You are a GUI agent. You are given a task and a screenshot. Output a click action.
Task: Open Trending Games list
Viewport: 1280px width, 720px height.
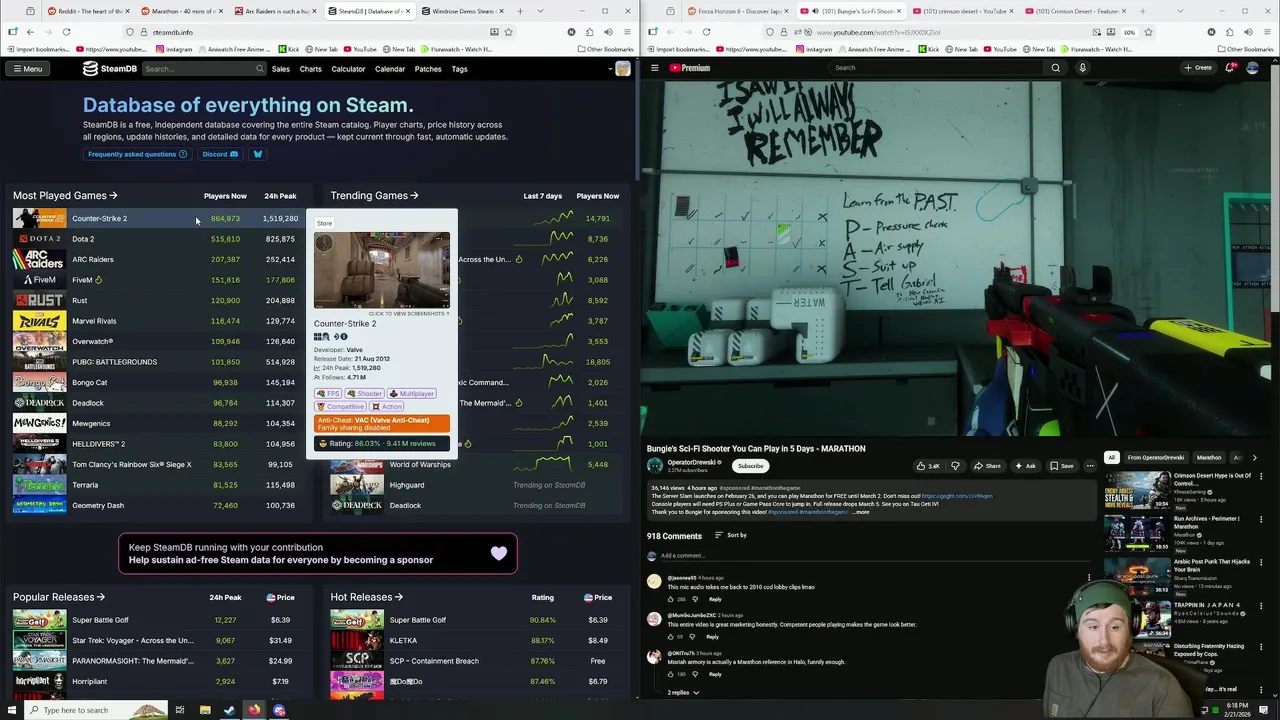click(374, 196)
